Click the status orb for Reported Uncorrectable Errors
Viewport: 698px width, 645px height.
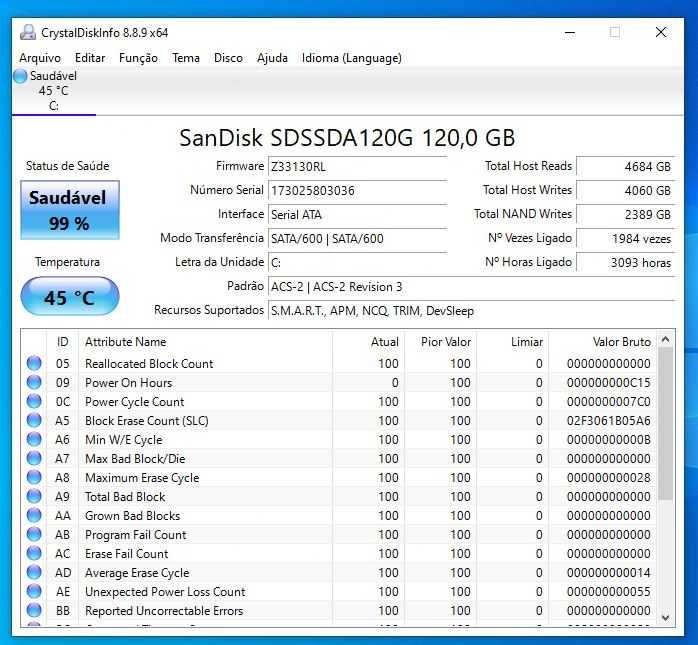[x=34, y=611]
